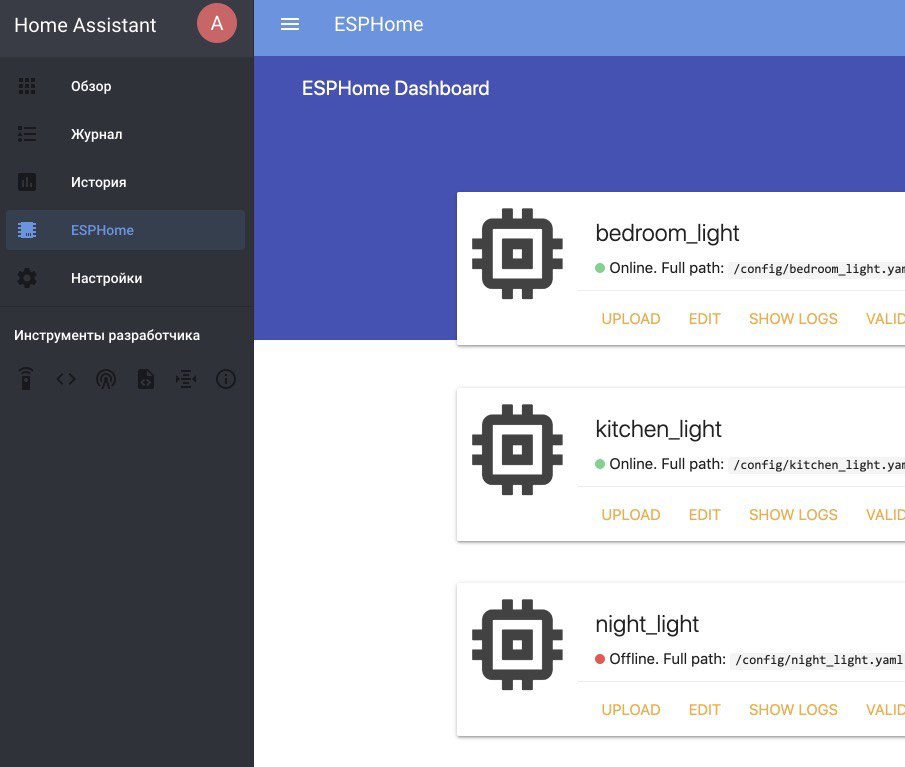Click the История chart icon in sidebar

click(27, 182)
